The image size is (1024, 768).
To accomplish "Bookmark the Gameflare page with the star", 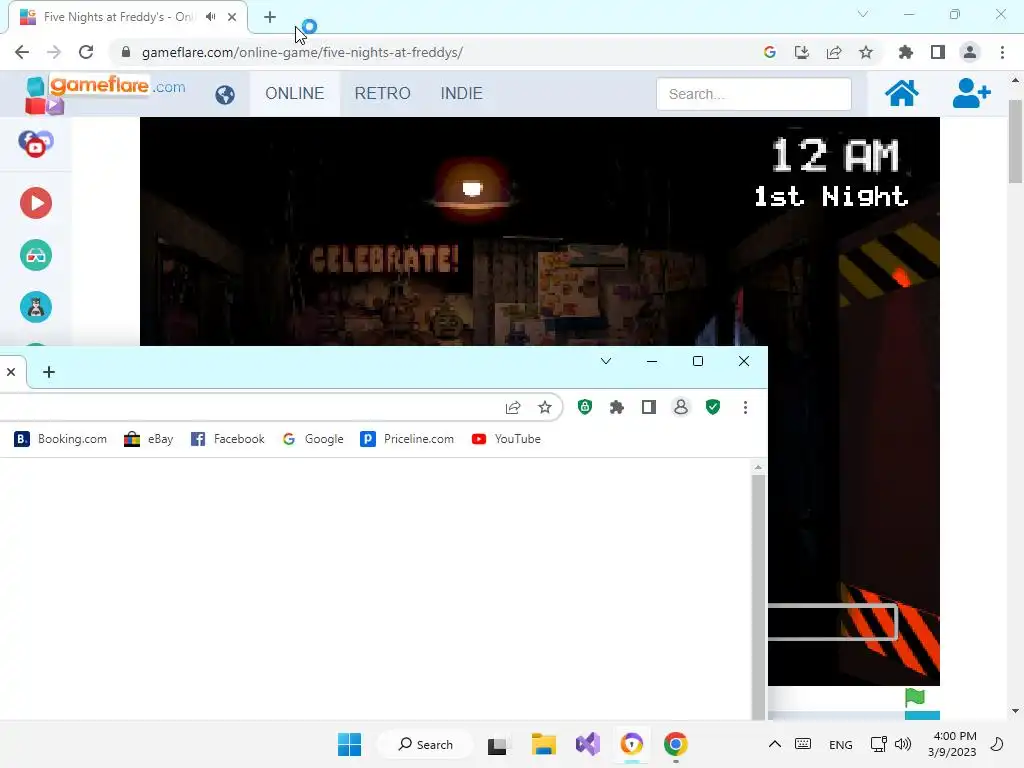I will (x=866, y=52).
